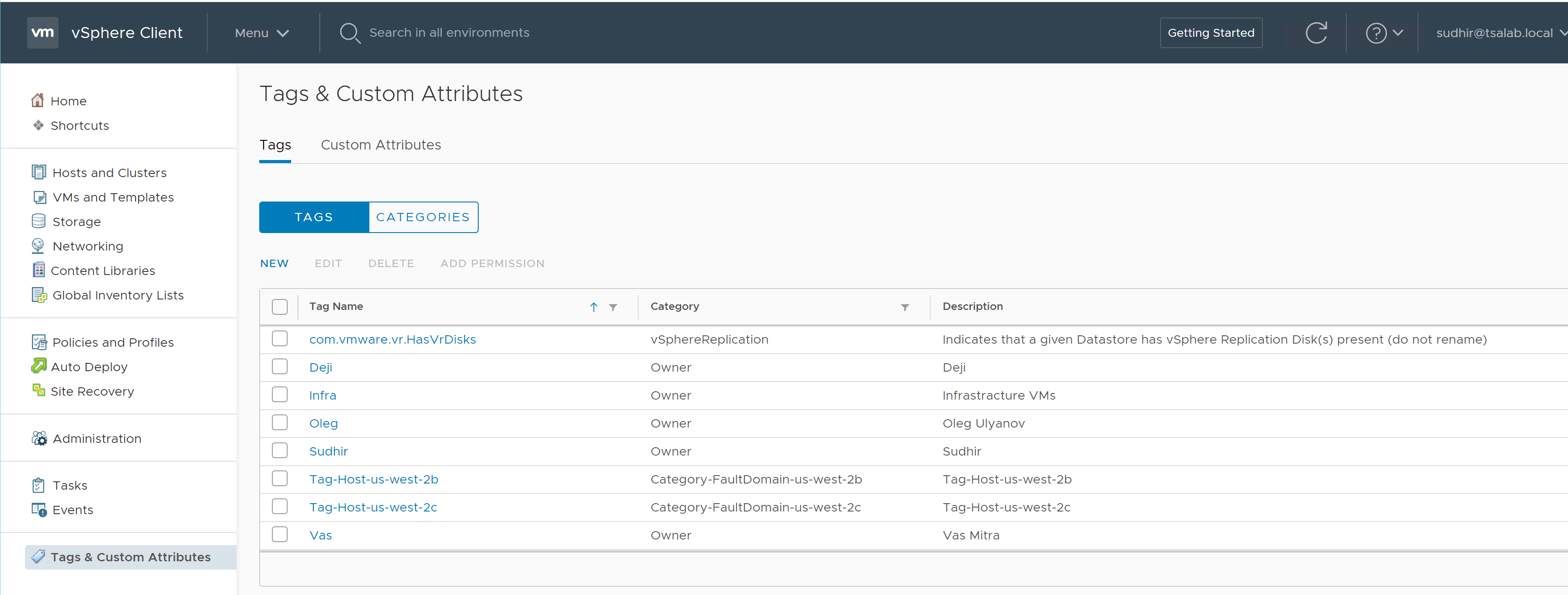Open the com.vmware.vr.HasVrDisks tag link
This screenshot has width=1568, height=595.
point(392,339)
